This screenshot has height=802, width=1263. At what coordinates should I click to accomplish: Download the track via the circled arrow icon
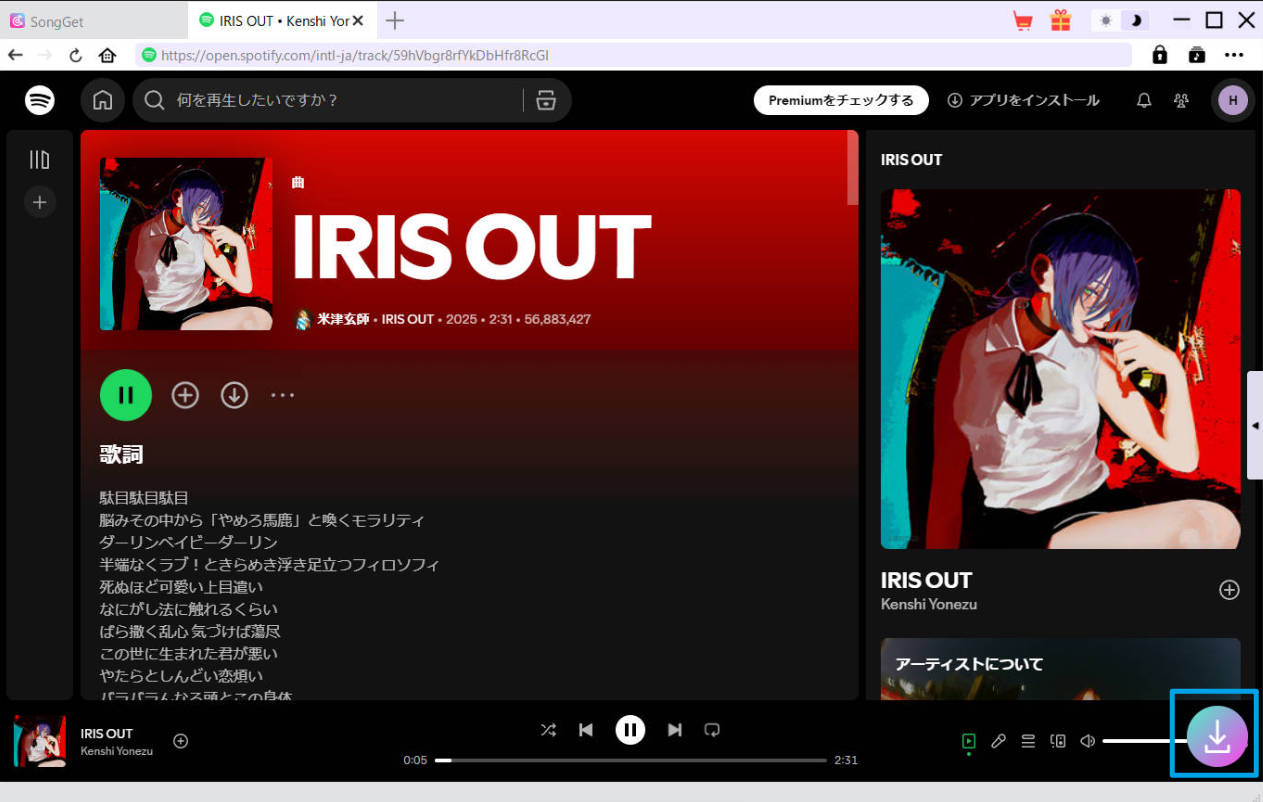point(234,395)
